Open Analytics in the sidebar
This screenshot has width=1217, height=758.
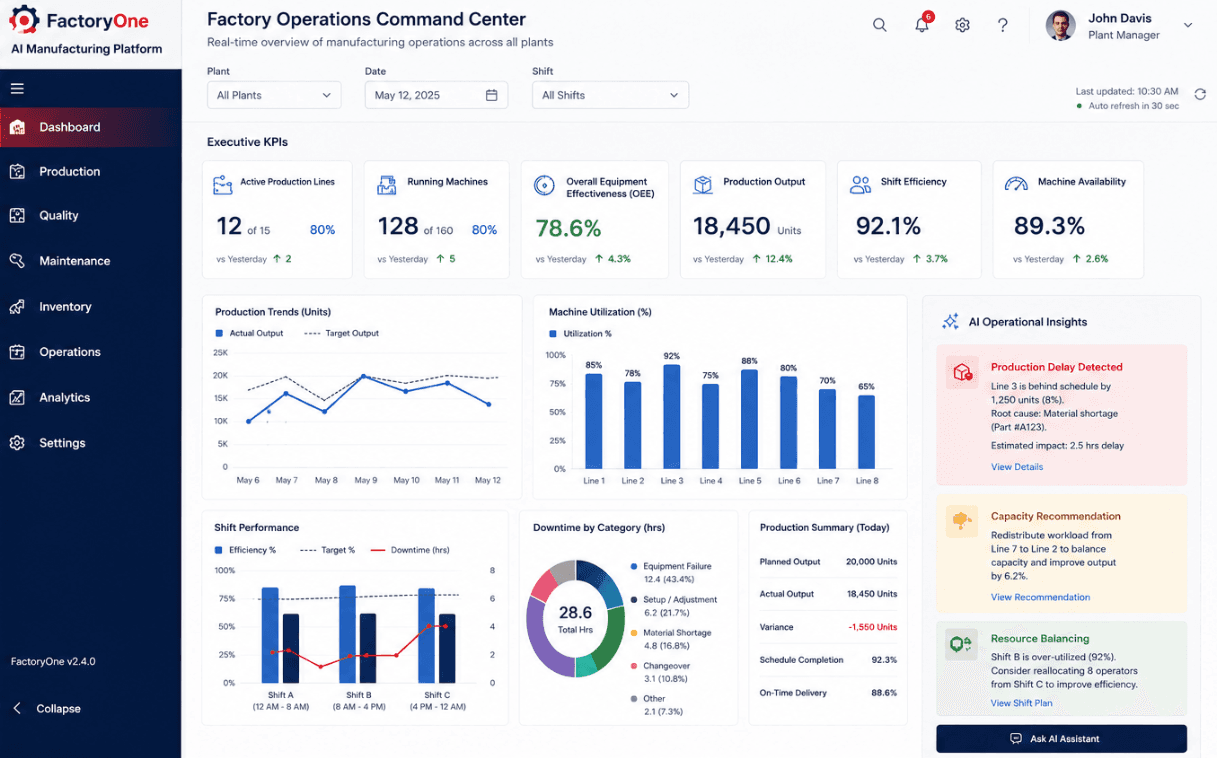(90, 397)
